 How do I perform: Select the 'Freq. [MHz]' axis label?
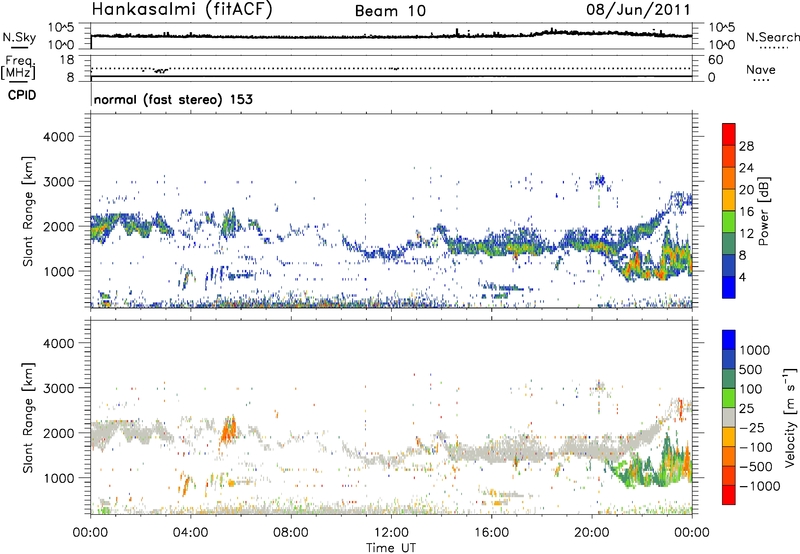[18, 68]
